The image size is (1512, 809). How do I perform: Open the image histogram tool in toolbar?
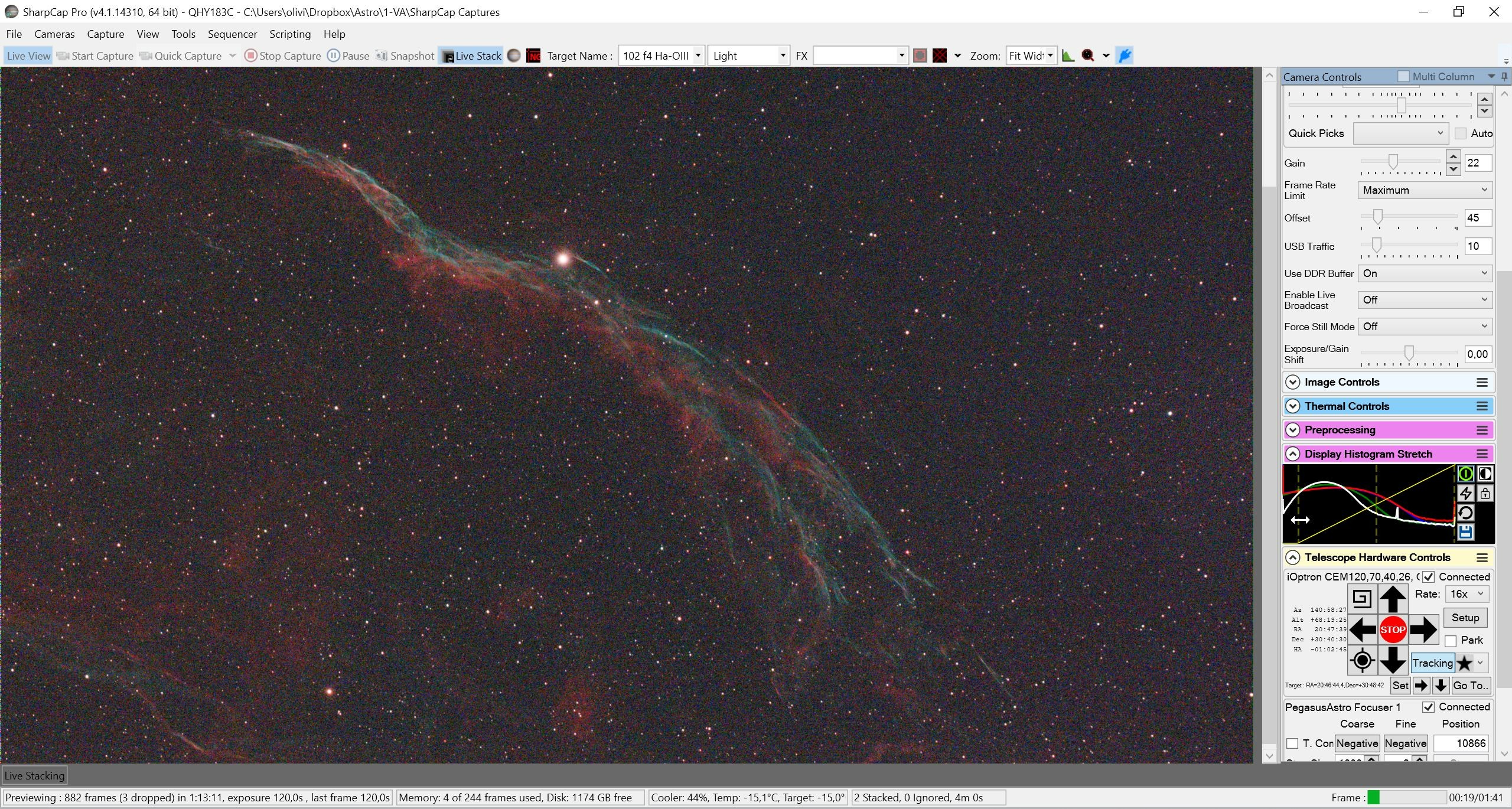tap(1068, 56)
